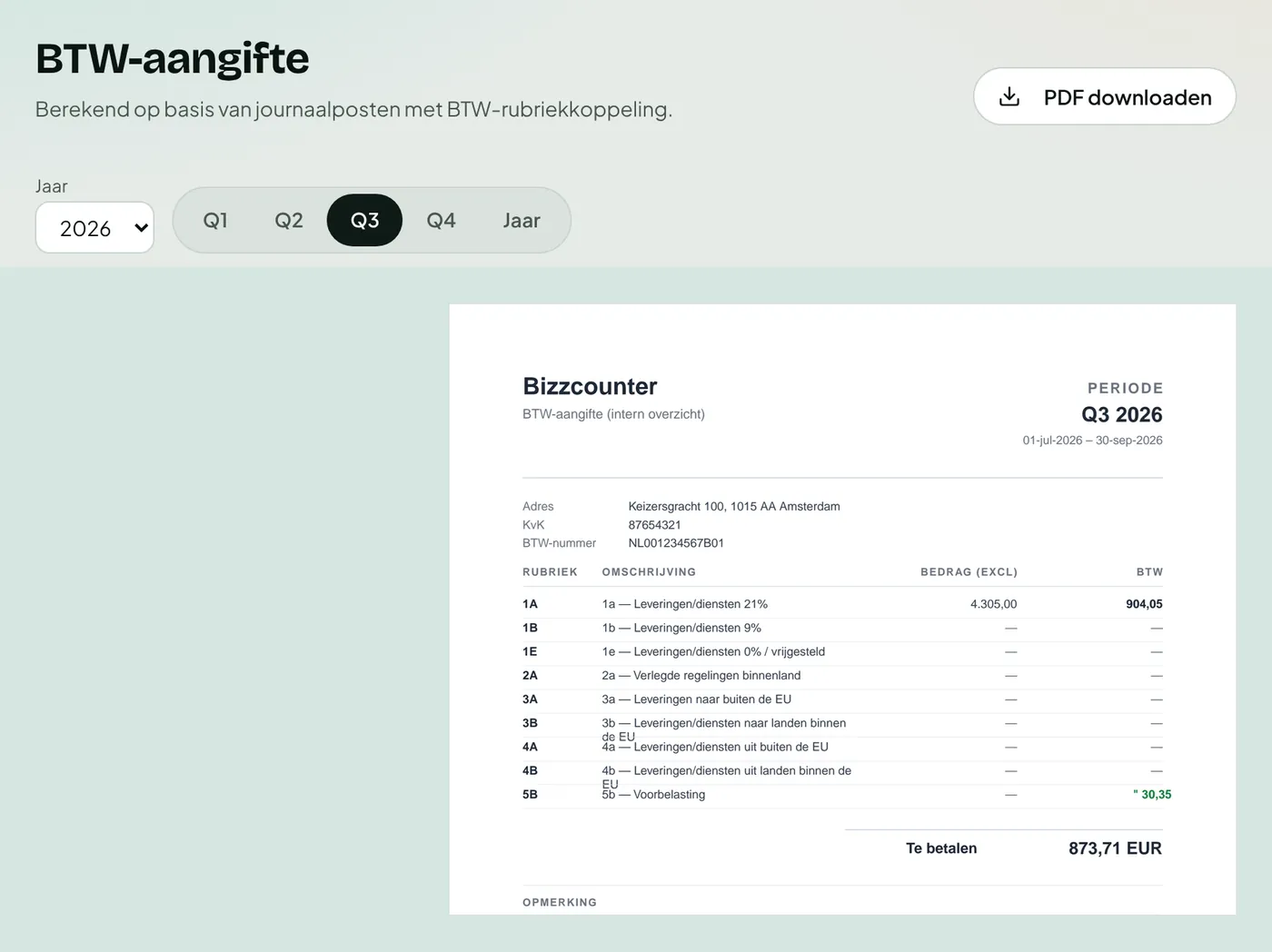Click the 'BEDRAG (EXCL)' column header
The width and height of the screenshot is (1272, 952).
click(969, 572)
